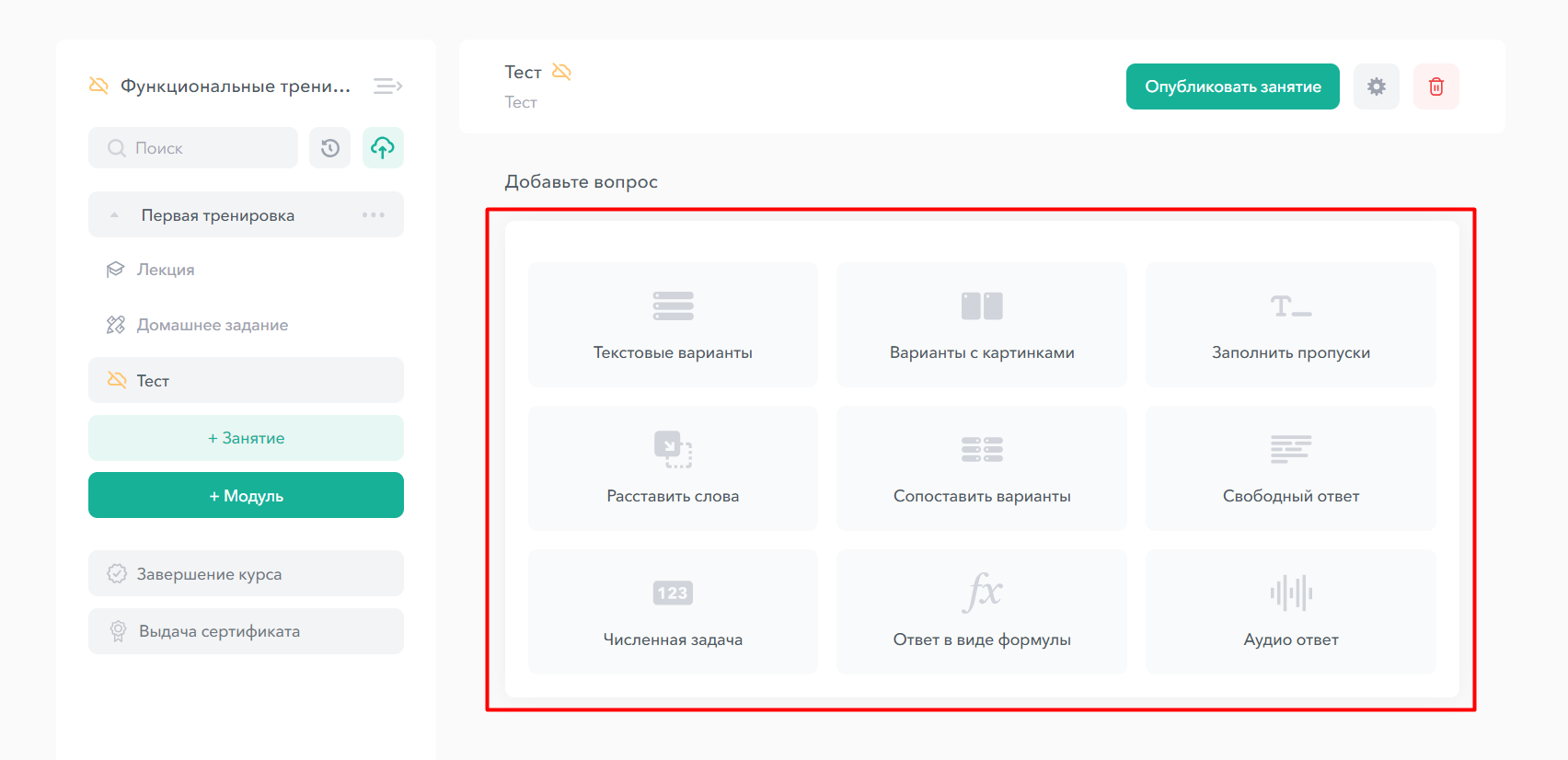The image size is (1568, 760).
Task: Click search magnifier icon in sidebar
Action: point(117,148)
